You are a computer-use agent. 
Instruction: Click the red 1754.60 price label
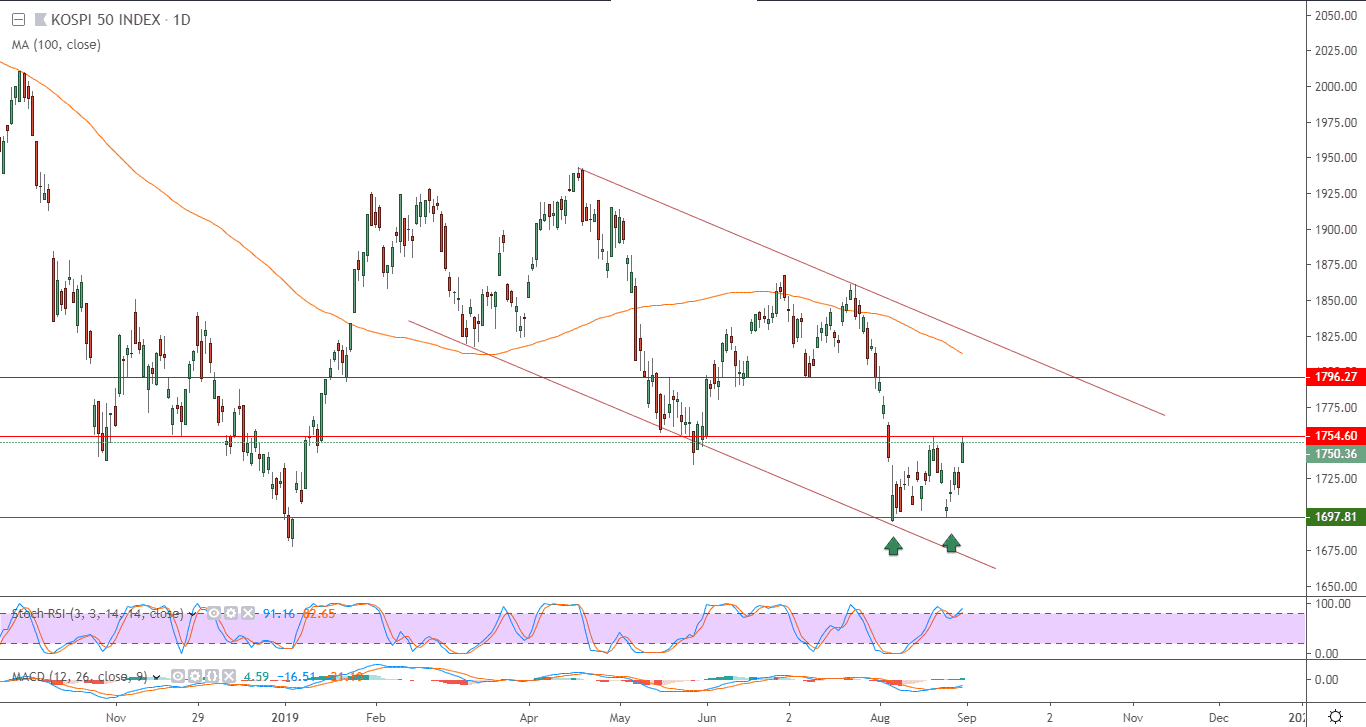click(x=1336, y=436)
